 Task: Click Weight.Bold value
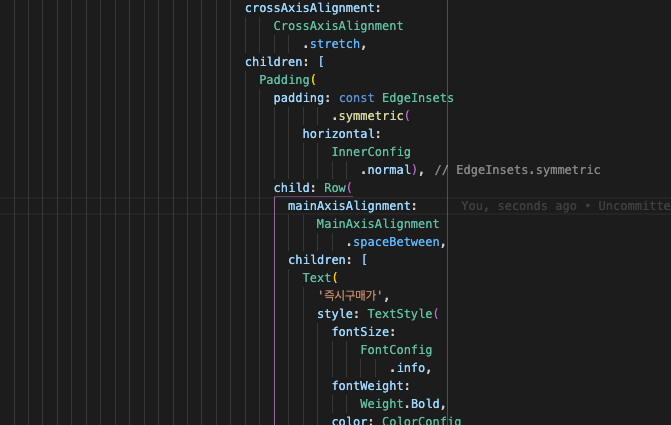400,403
